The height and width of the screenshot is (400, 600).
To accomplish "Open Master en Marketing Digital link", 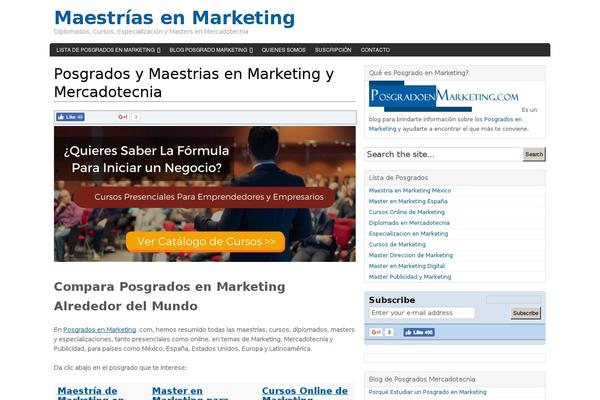I will (406, 265).
